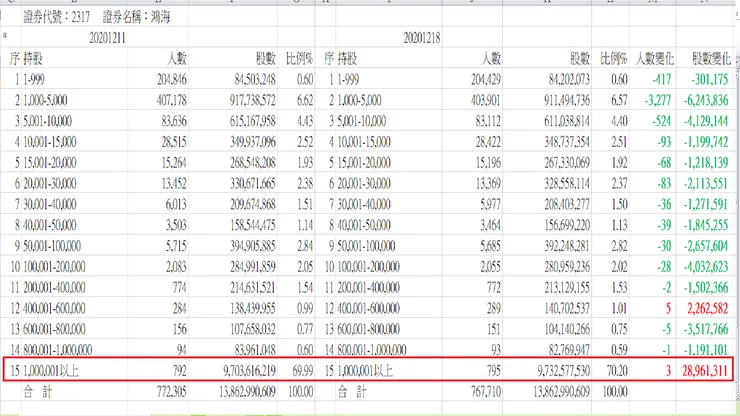This screenshot has height=416, width=740.
Task: Select cell with value 84,503,248
Action: coord(255,79)
